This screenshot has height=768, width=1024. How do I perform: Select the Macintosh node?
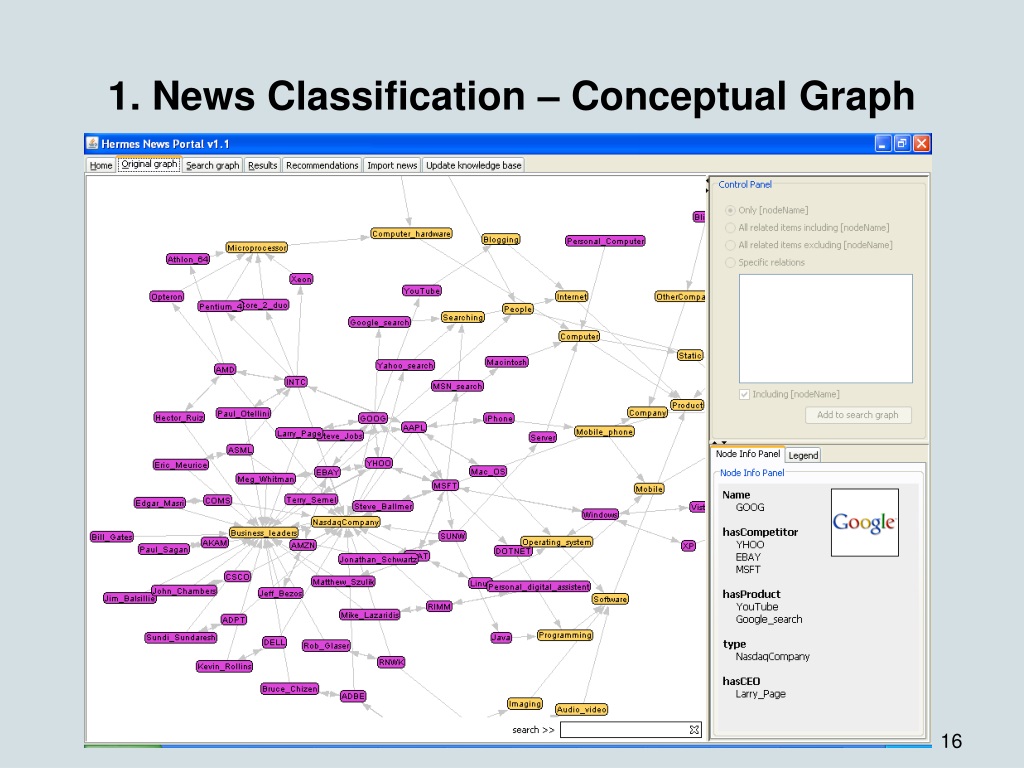point(507,362)
